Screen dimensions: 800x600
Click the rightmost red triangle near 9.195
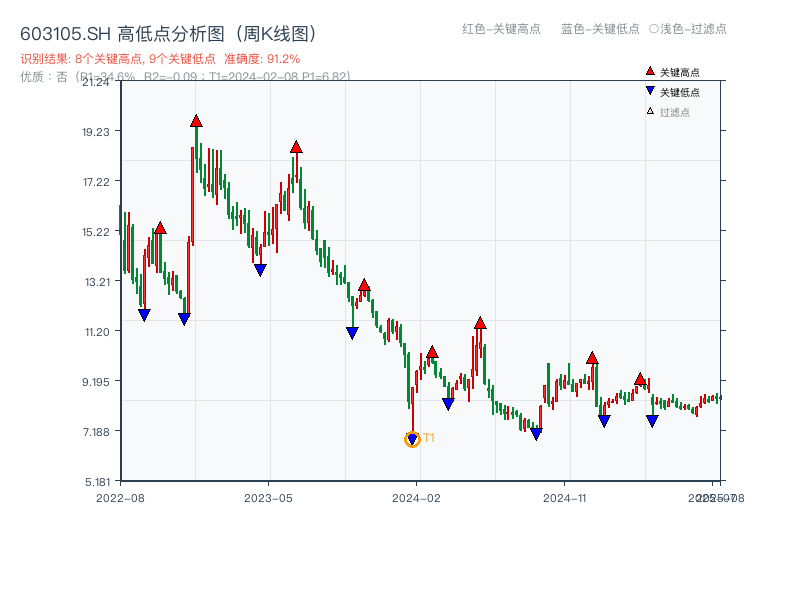click(640, 378)
